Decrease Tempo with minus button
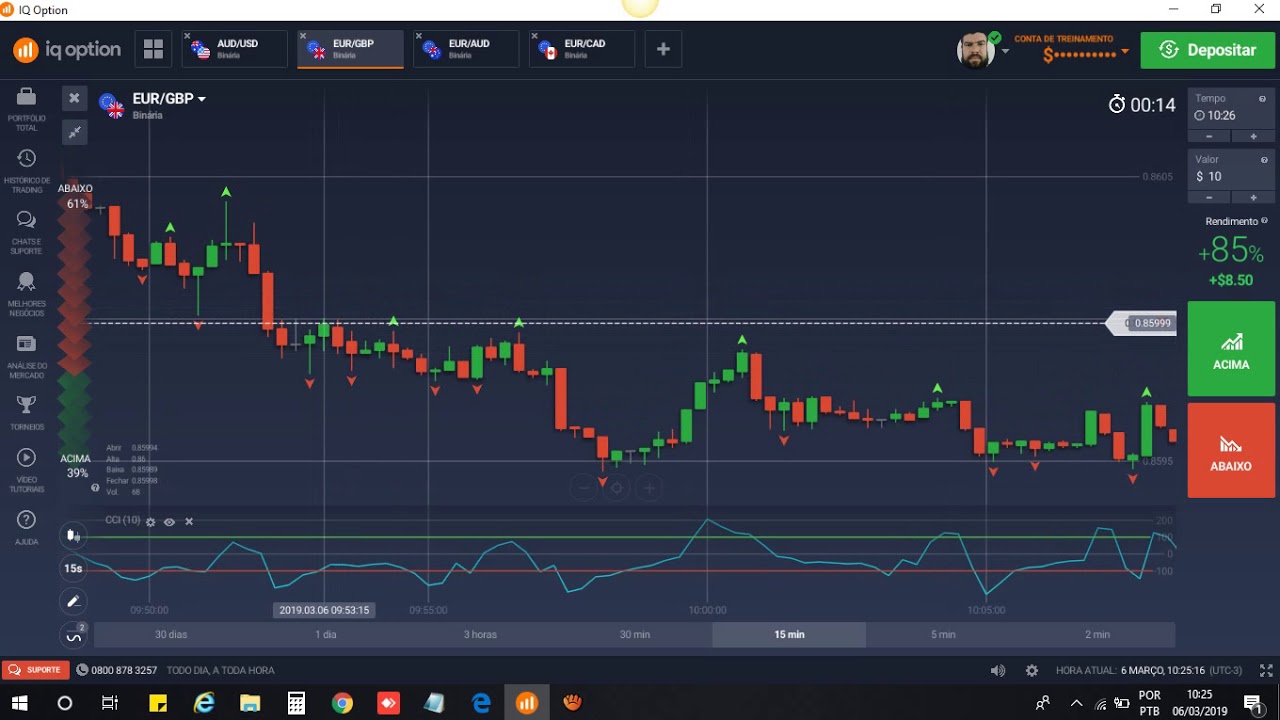The width and height of the screenshot is (1280, 720). 1209,136
